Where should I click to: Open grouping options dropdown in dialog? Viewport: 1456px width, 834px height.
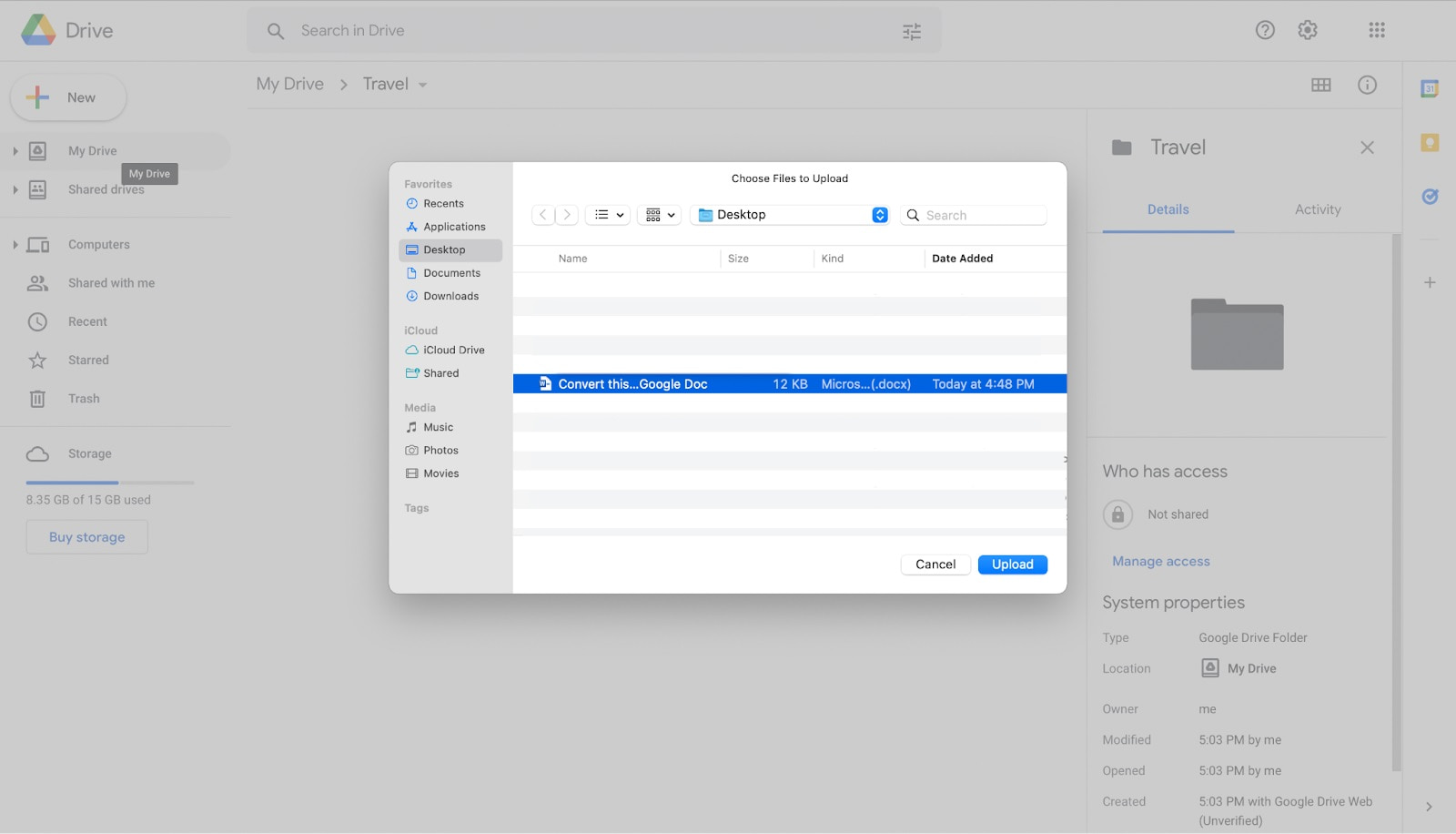[660, 215]
